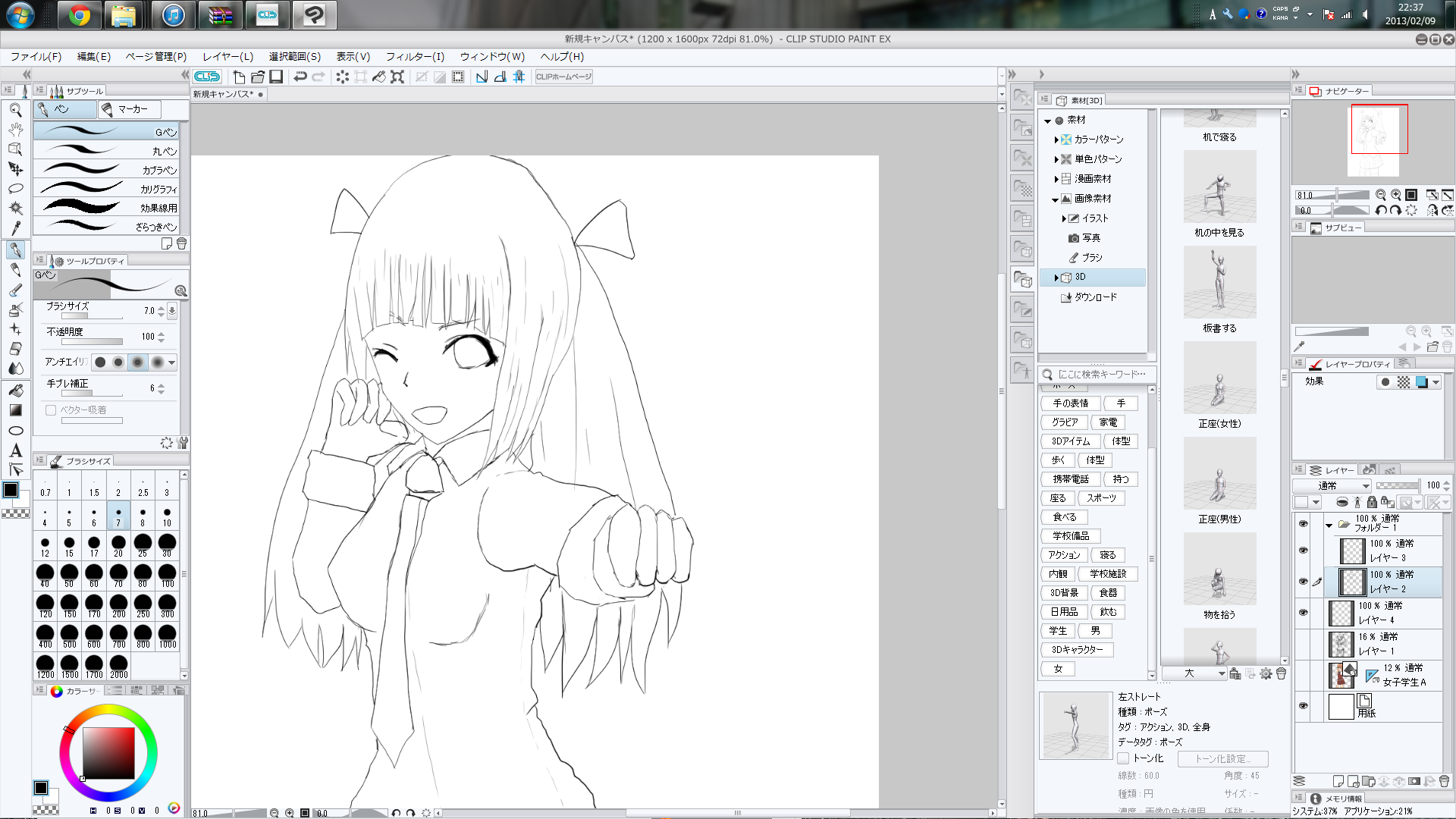The height and width of the screenshot is (819, 1456).
Task: Select the Lasso selection tool
Action: tap(15, 189)
